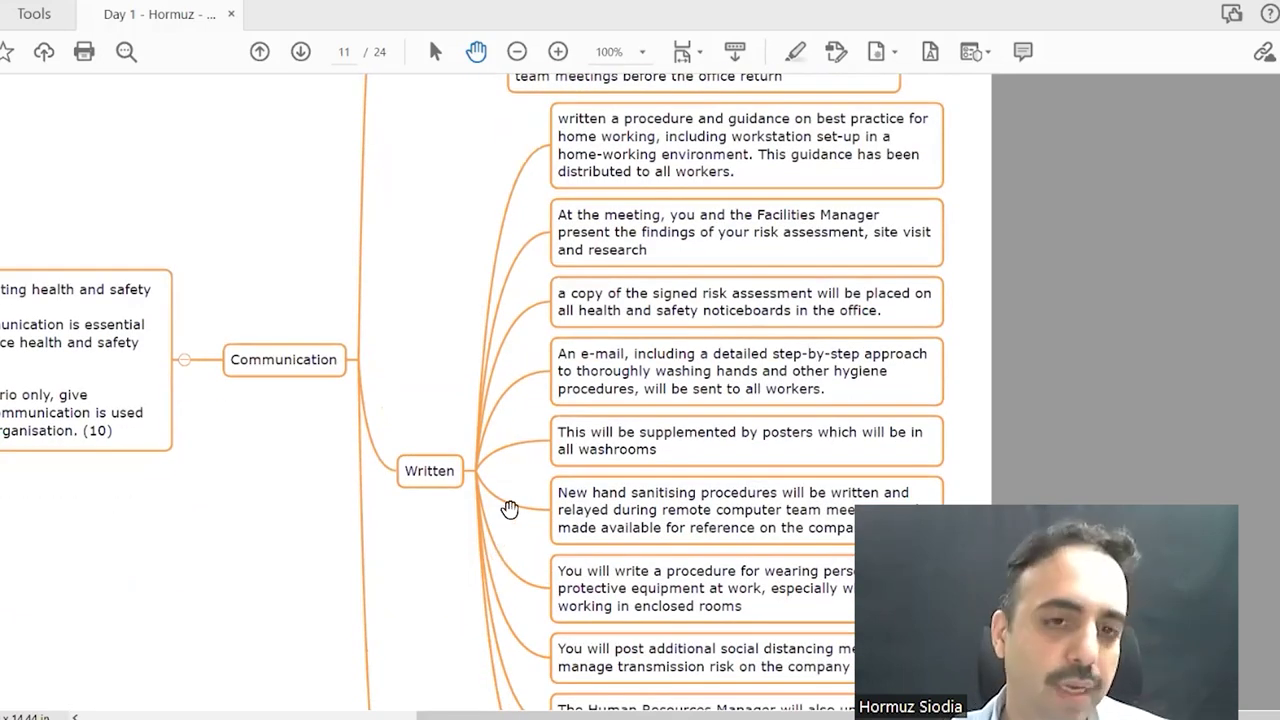This screenshot has height=720, width=1280.
Task: Open the comment speech bubble tool
Action: pos(1022,52)
